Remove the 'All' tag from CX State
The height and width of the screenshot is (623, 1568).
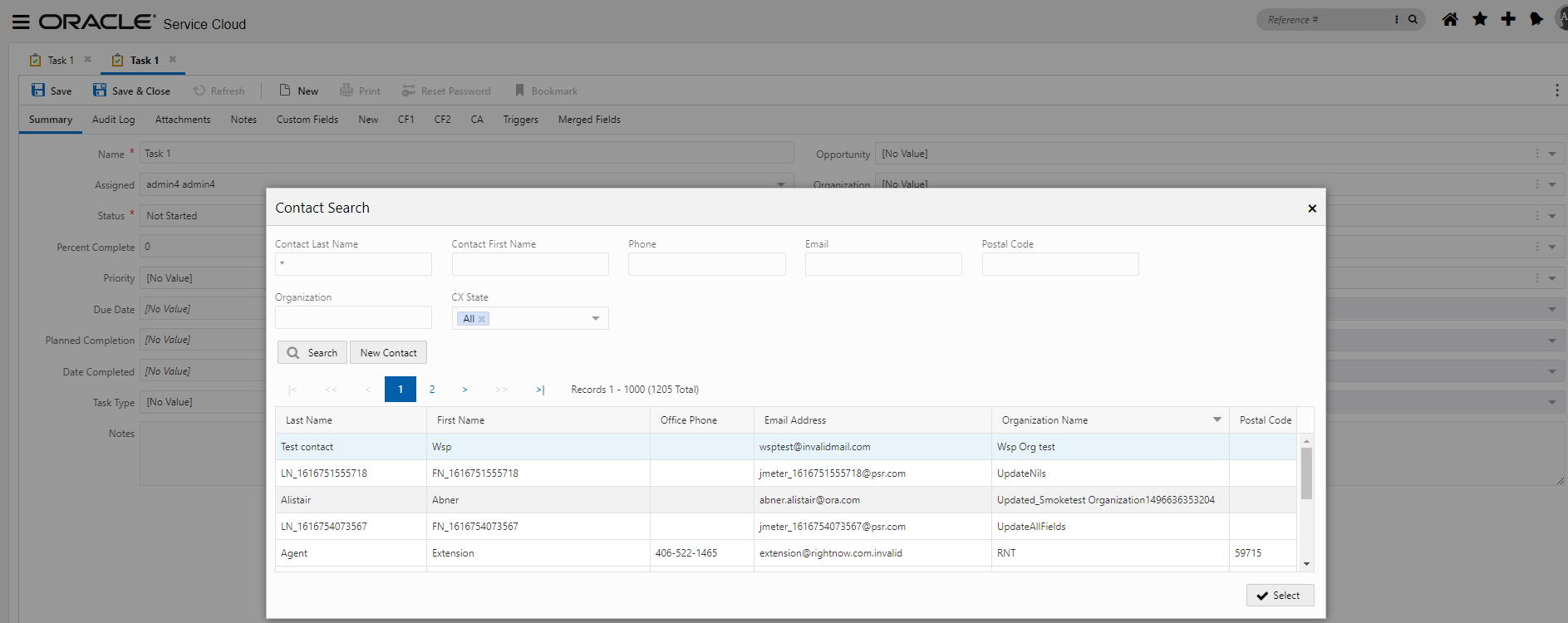(482, 319)
